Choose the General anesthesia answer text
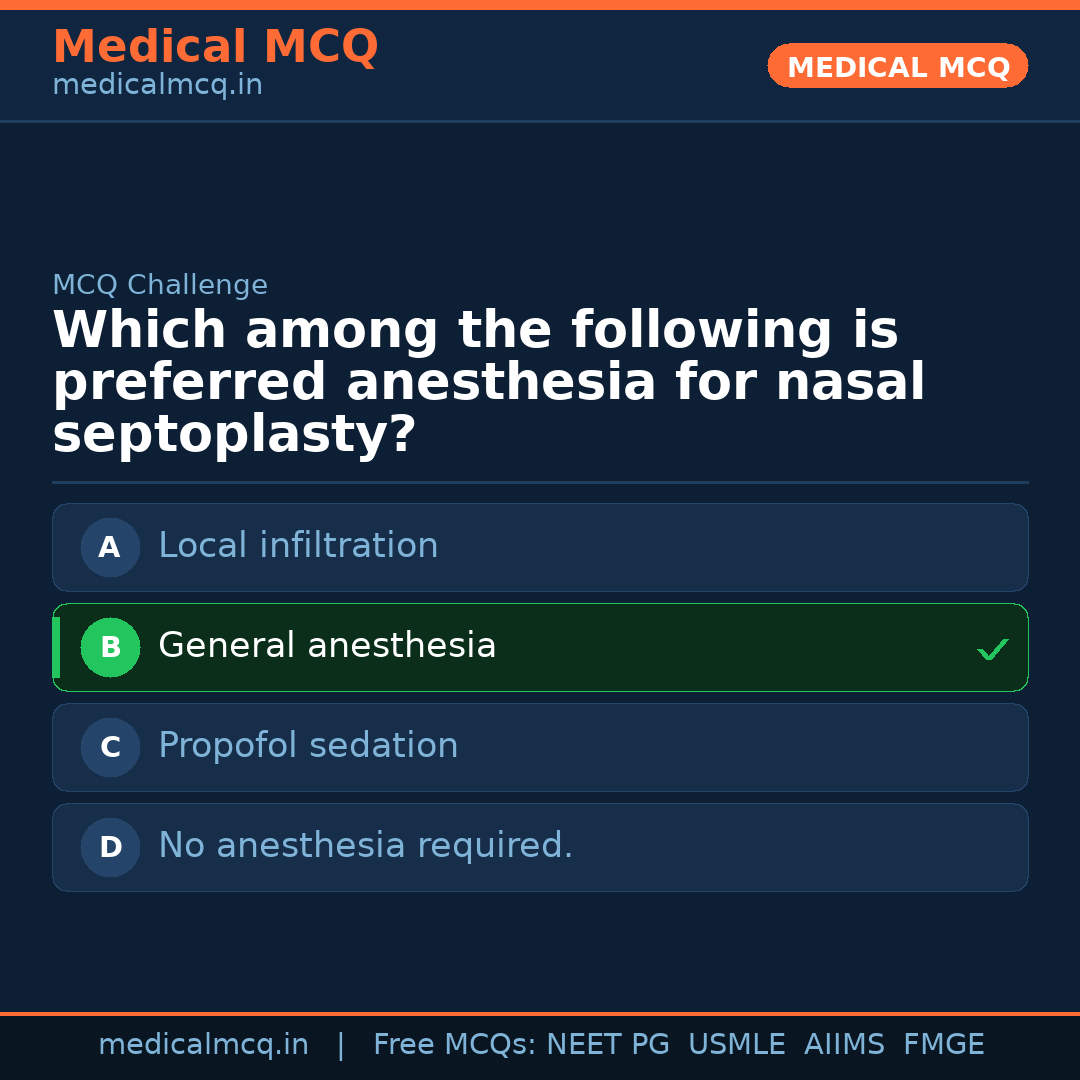 coord(327,646)
